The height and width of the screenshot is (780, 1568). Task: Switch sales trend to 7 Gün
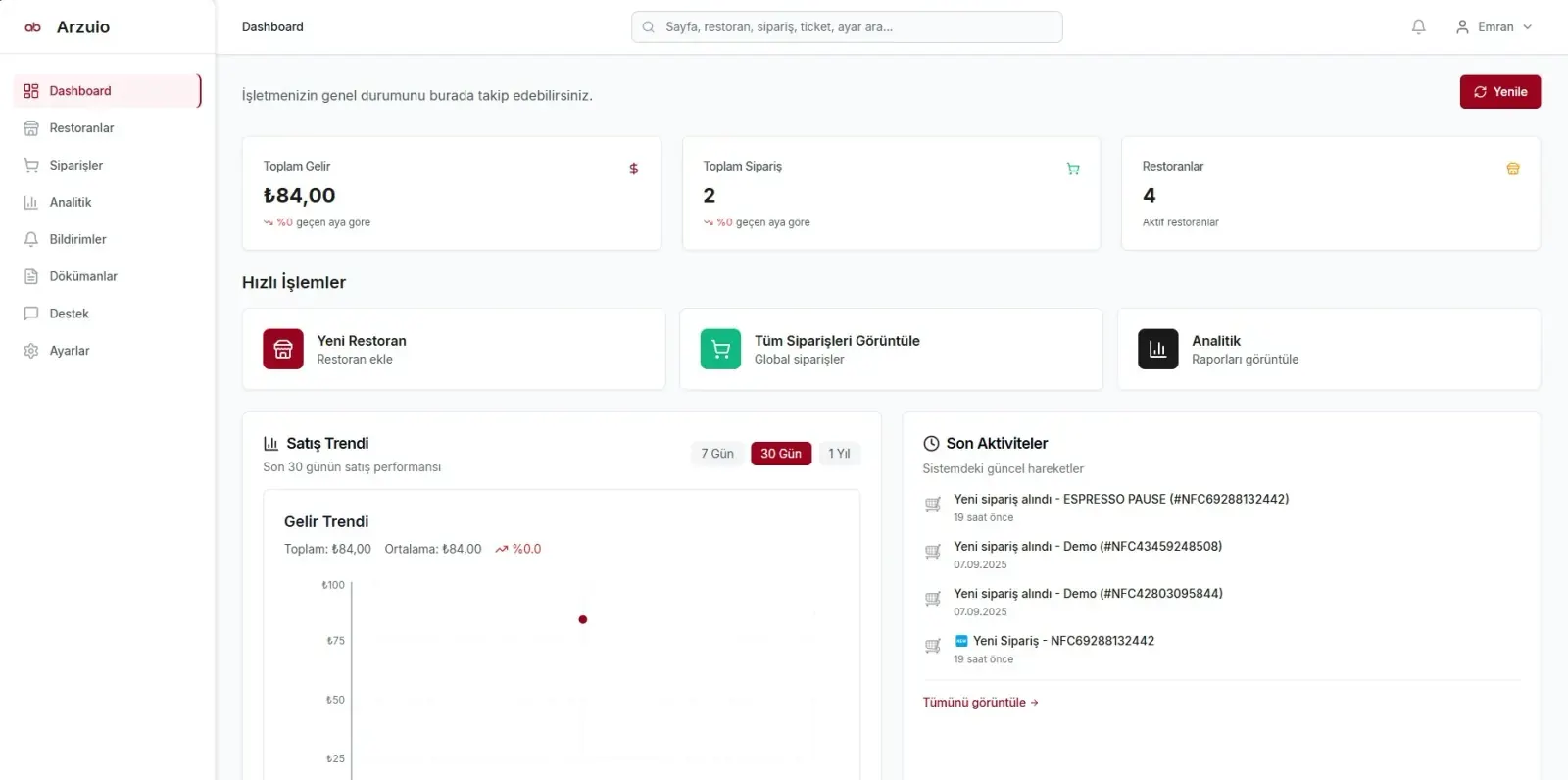[x=717, y=454]
